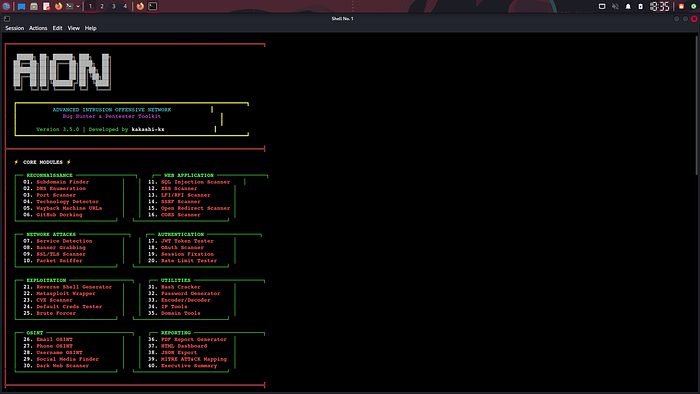Switch to workspace 1
Image resolution: width=700 pixels, height=394 pixels.
click(x=90, y=6)
